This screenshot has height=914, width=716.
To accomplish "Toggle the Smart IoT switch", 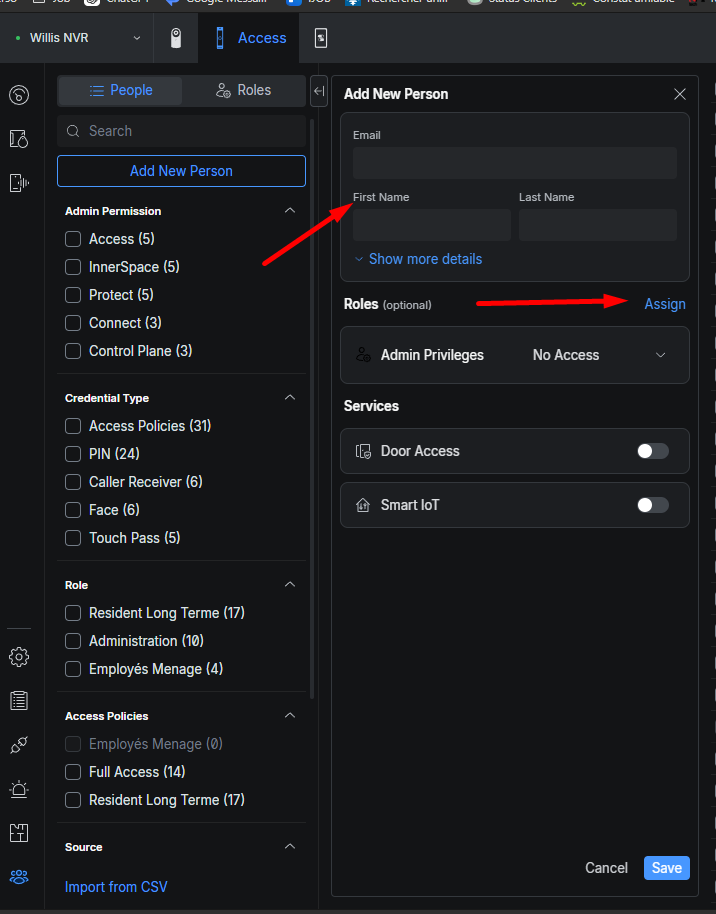I will (652, 505).
